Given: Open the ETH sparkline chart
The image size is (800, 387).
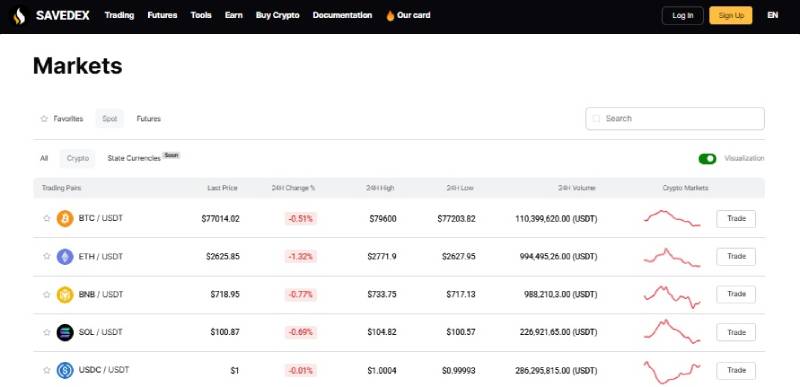Looking at the screenshot, I should pos(672,256).
